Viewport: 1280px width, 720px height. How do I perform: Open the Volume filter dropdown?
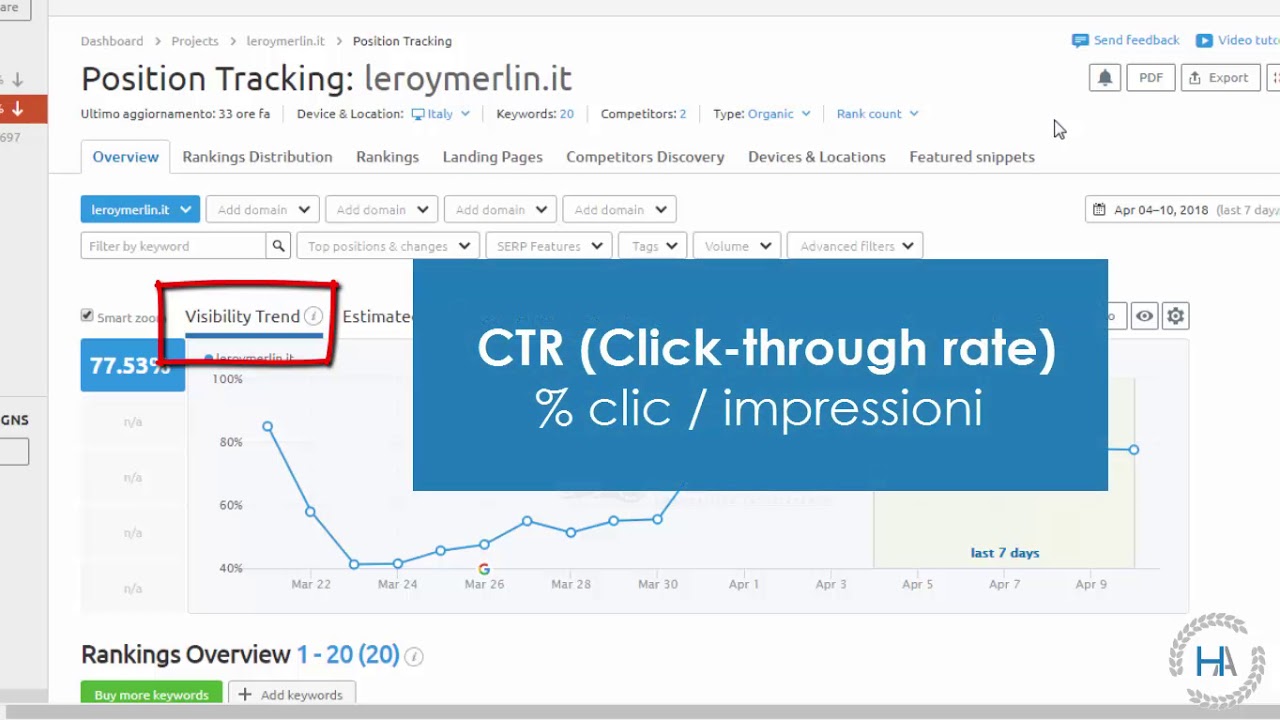[x=737, y=246]
